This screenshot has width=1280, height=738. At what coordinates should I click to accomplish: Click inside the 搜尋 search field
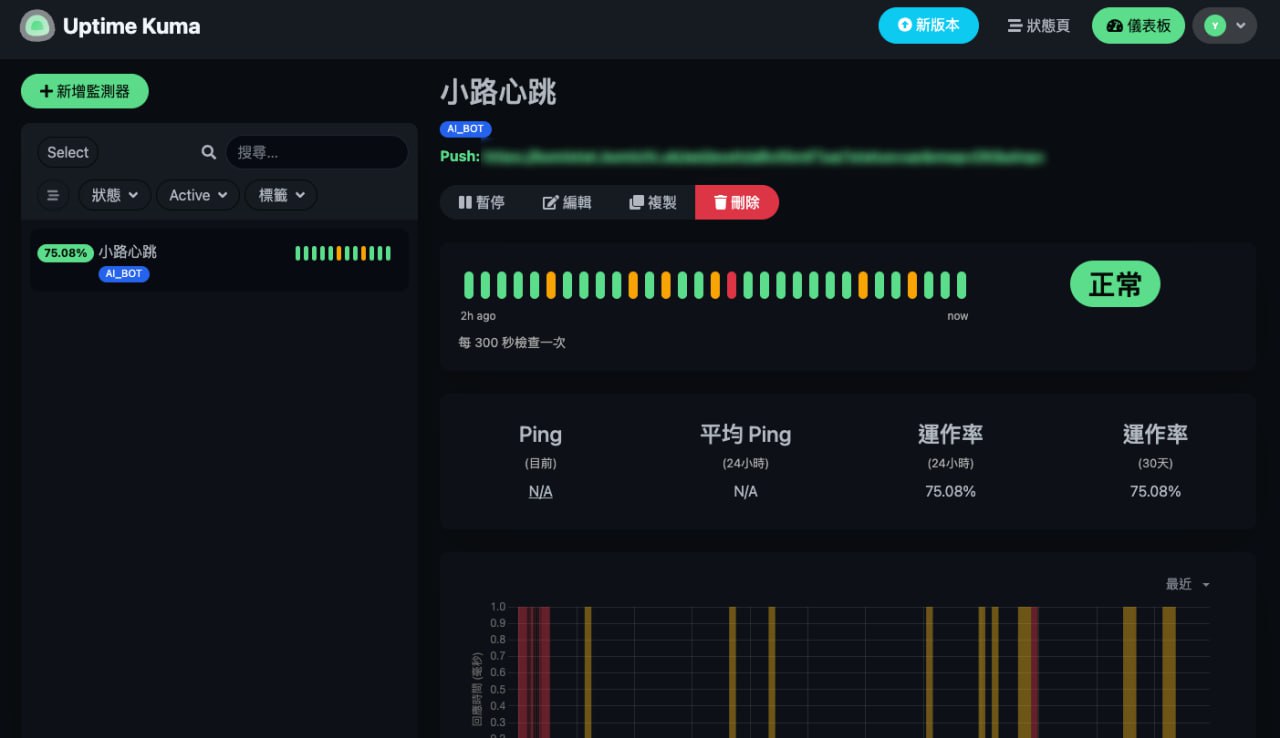(317, 152)
